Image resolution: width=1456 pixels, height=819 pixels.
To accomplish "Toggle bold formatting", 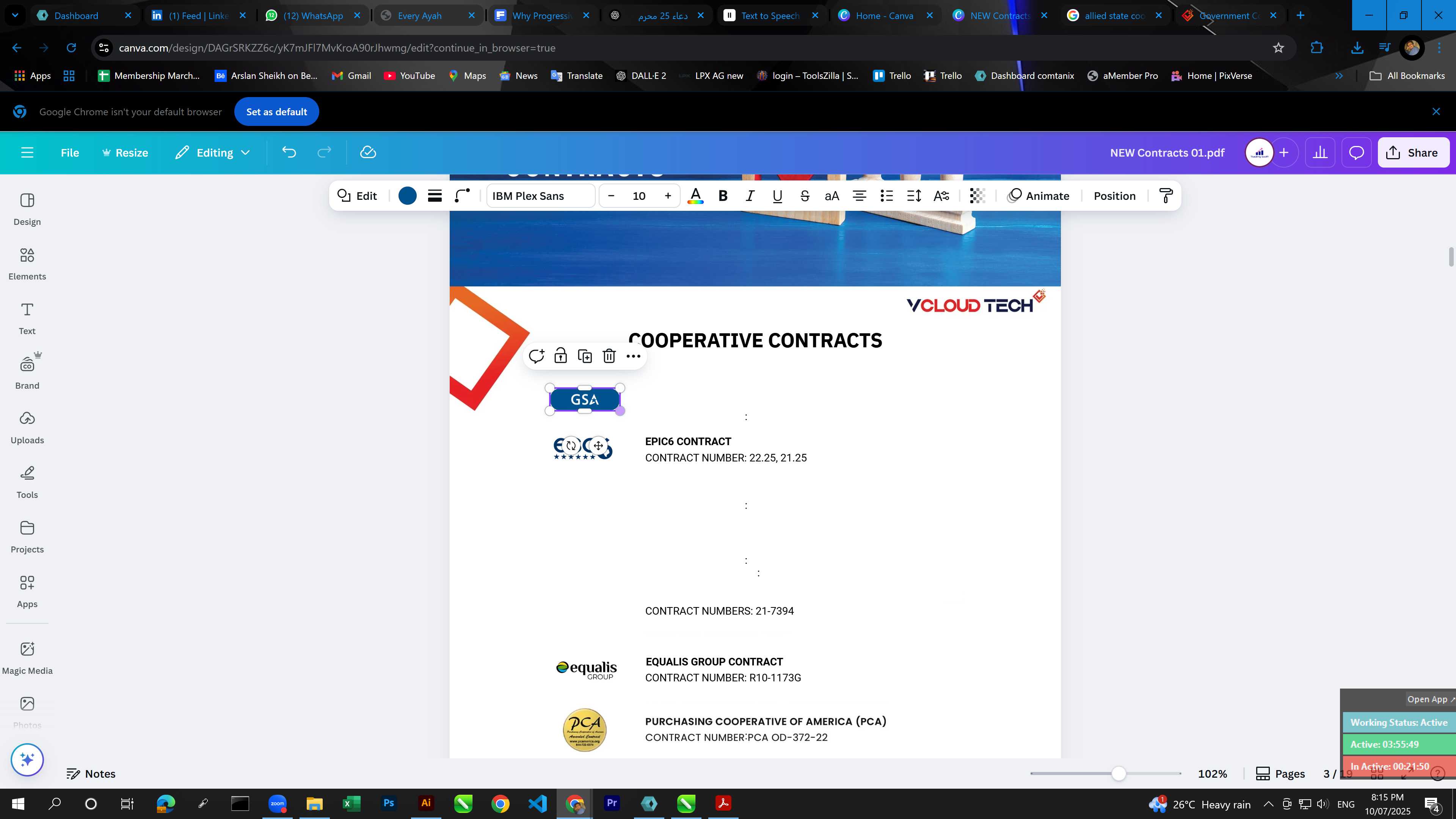I will pos(722,196).
